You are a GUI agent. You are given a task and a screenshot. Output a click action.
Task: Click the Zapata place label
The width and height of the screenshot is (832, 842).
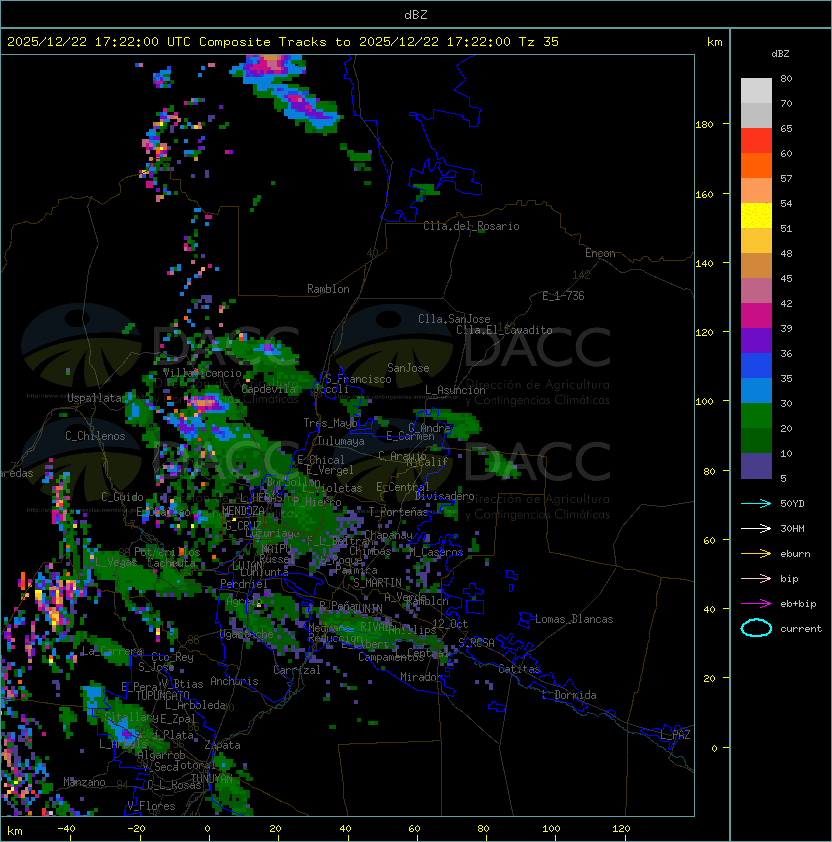tap(222, 745)
